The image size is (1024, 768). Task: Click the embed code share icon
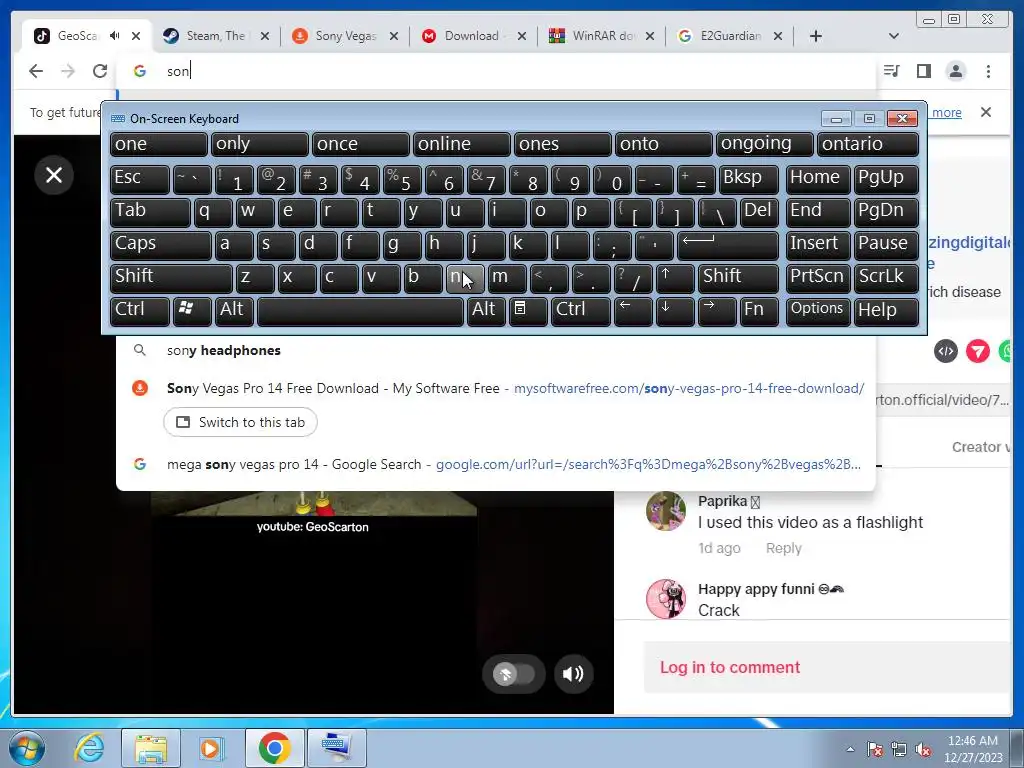pyautogui.click(x=946, y=351)
